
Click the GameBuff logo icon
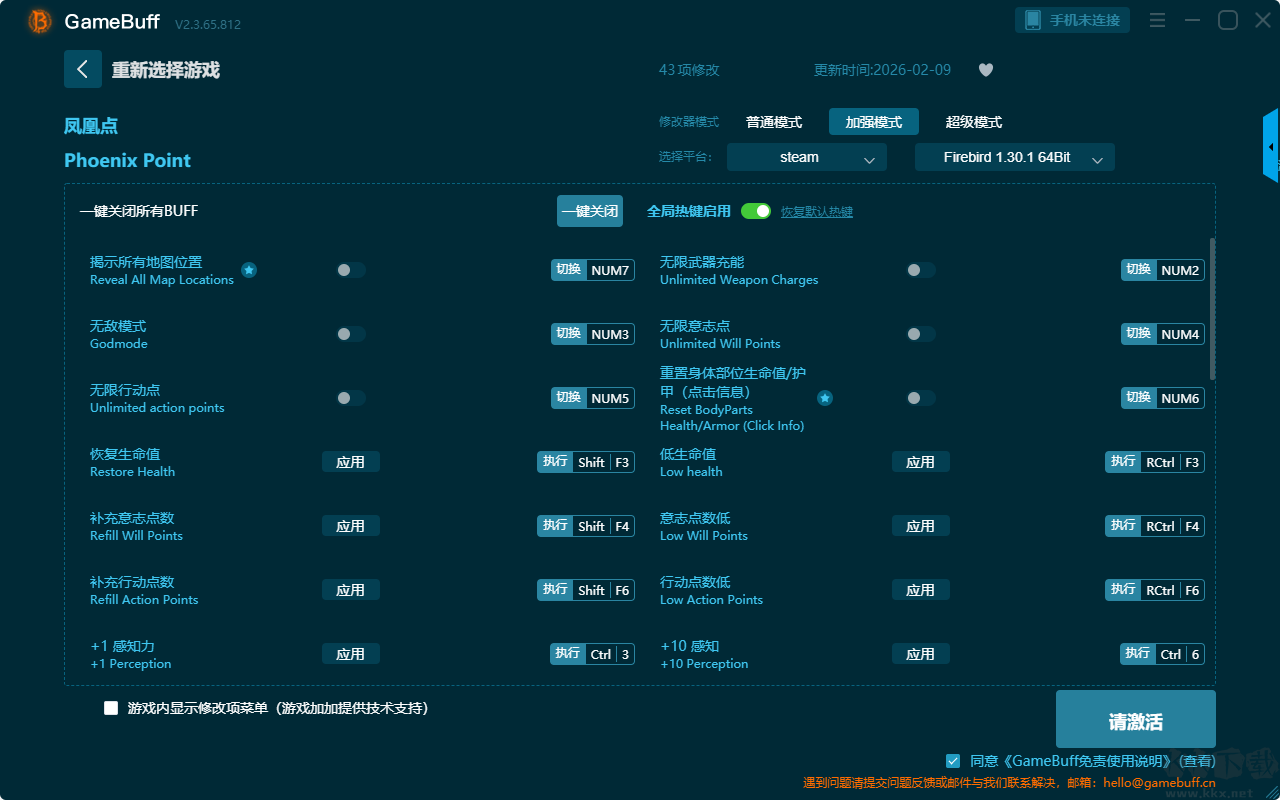(40, 21)
